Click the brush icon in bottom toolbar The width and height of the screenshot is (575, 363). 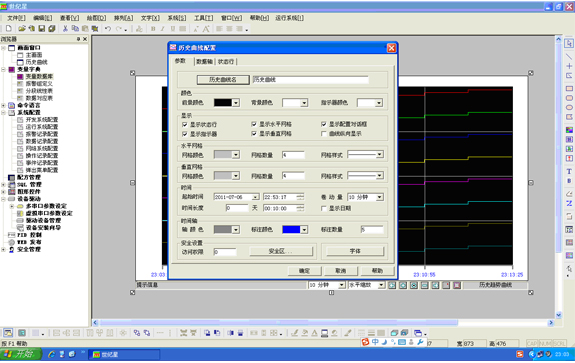click(x=348, y=333)
